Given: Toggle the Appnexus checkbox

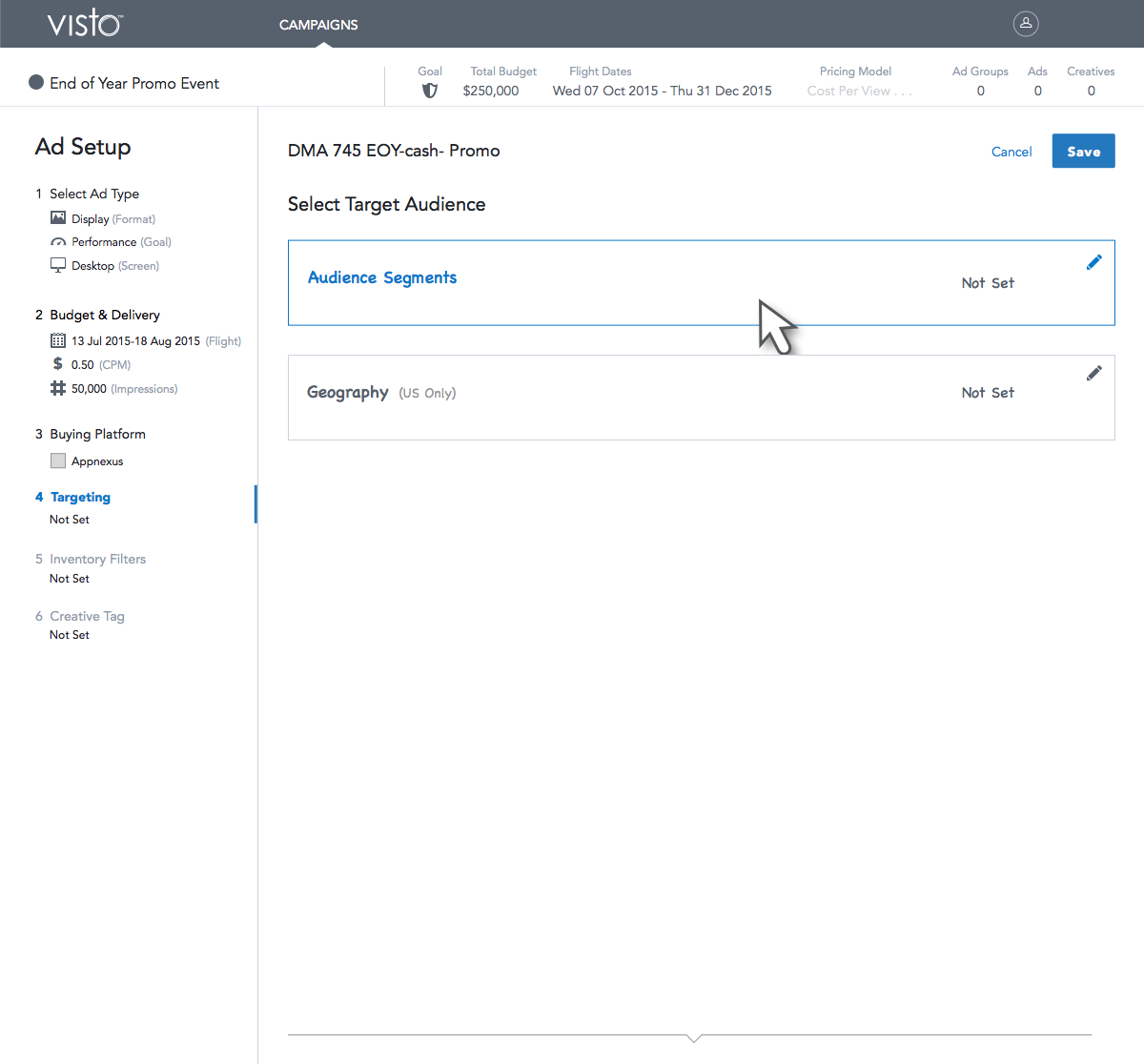Looking at the screenshot, I should click(58, 461).
